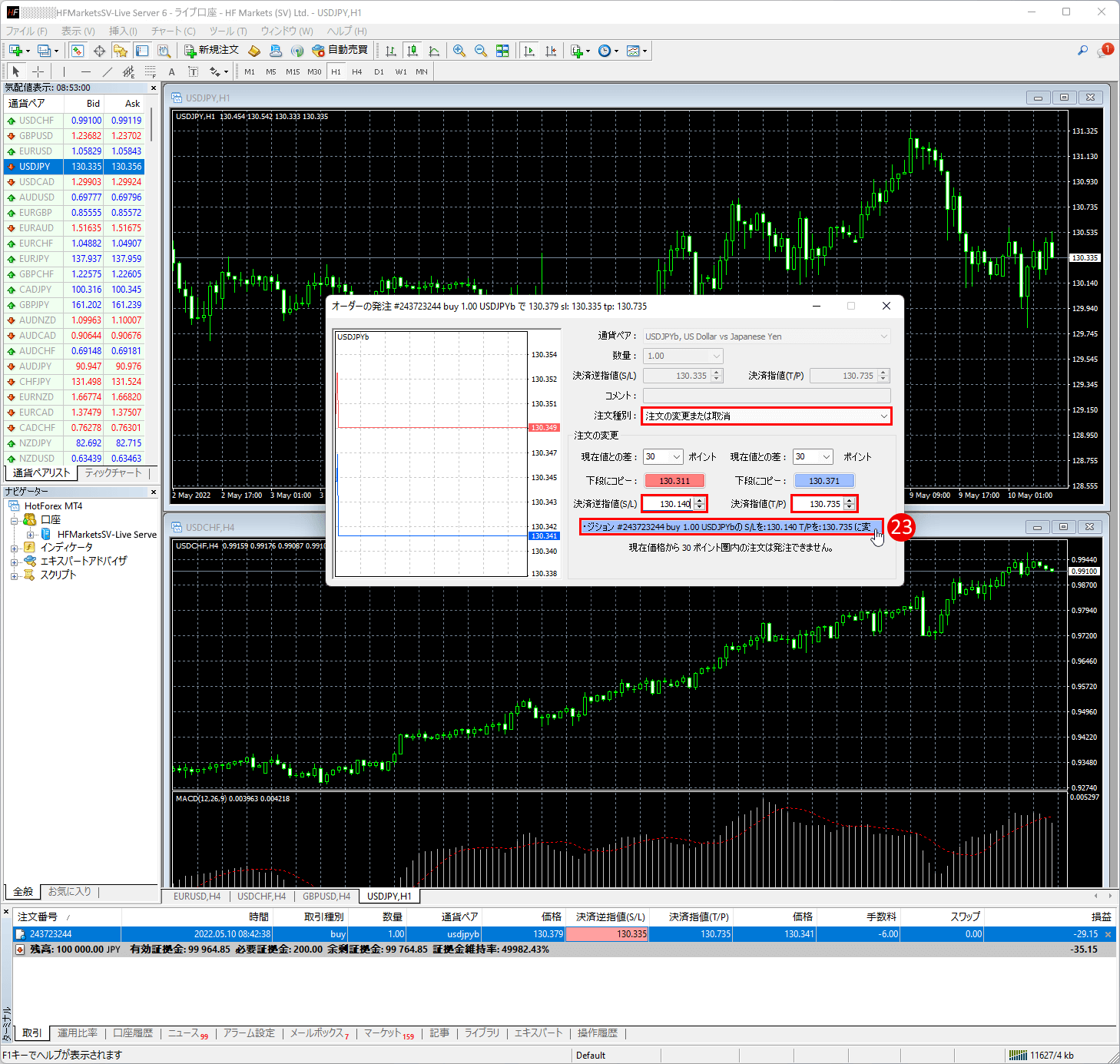Switch to the 口座履歴 terminal tab
1120x1064 pixels.
pyautogui.click(x=133, y=1033)
